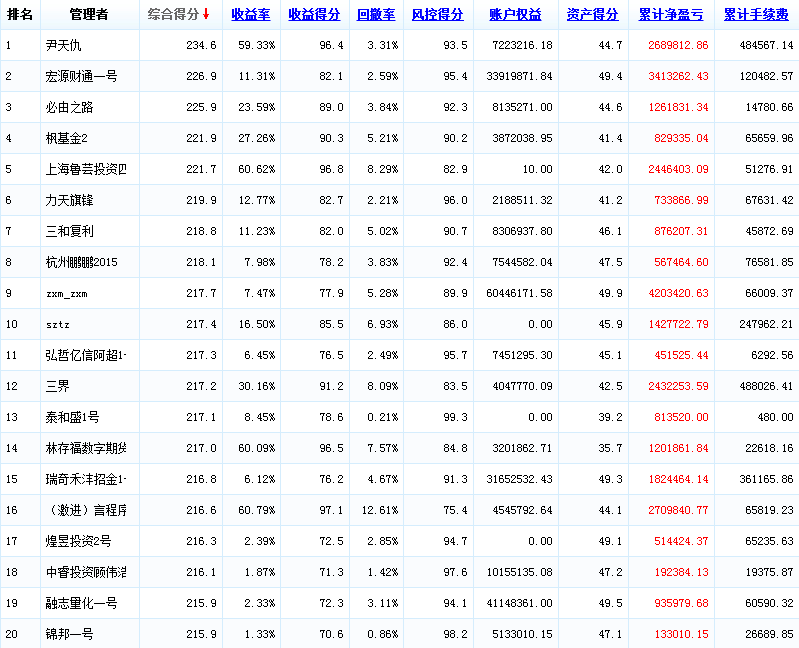Click the 排名 column header
Image resolution: width=799 pixels, height=648 pixels.
coord(20,14)
